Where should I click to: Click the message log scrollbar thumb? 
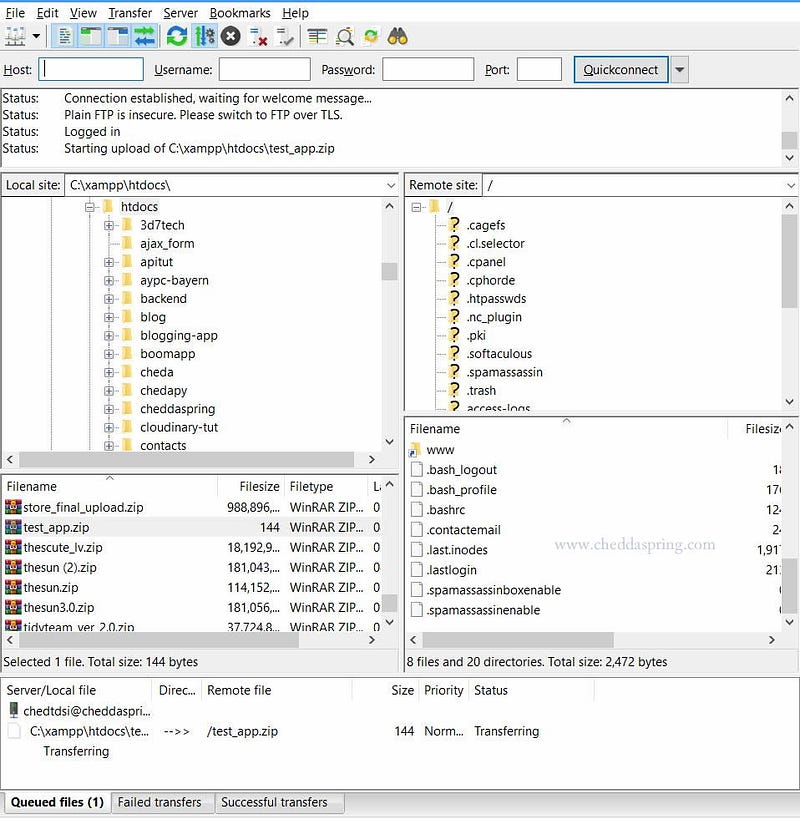[x=789, y=140]
